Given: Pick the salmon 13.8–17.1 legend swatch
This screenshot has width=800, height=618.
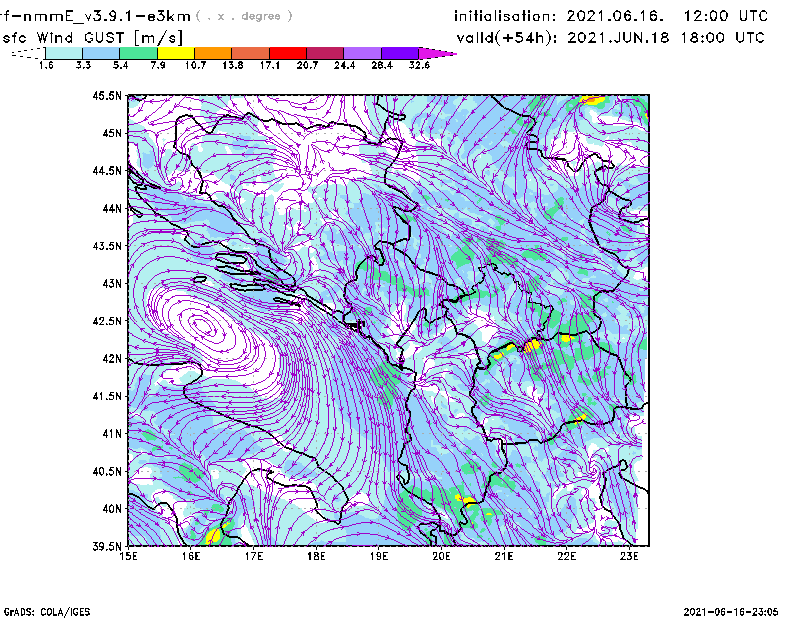Looking at the screenshot, I should coord(251,53).
